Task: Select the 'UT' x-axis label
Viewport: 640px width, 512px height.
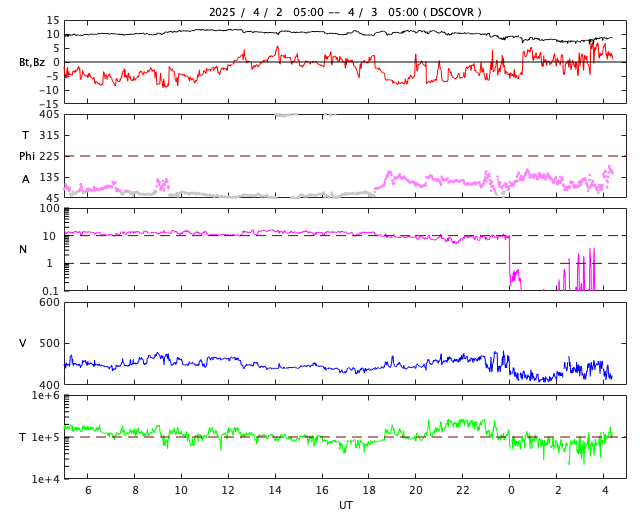Action: 346,505
